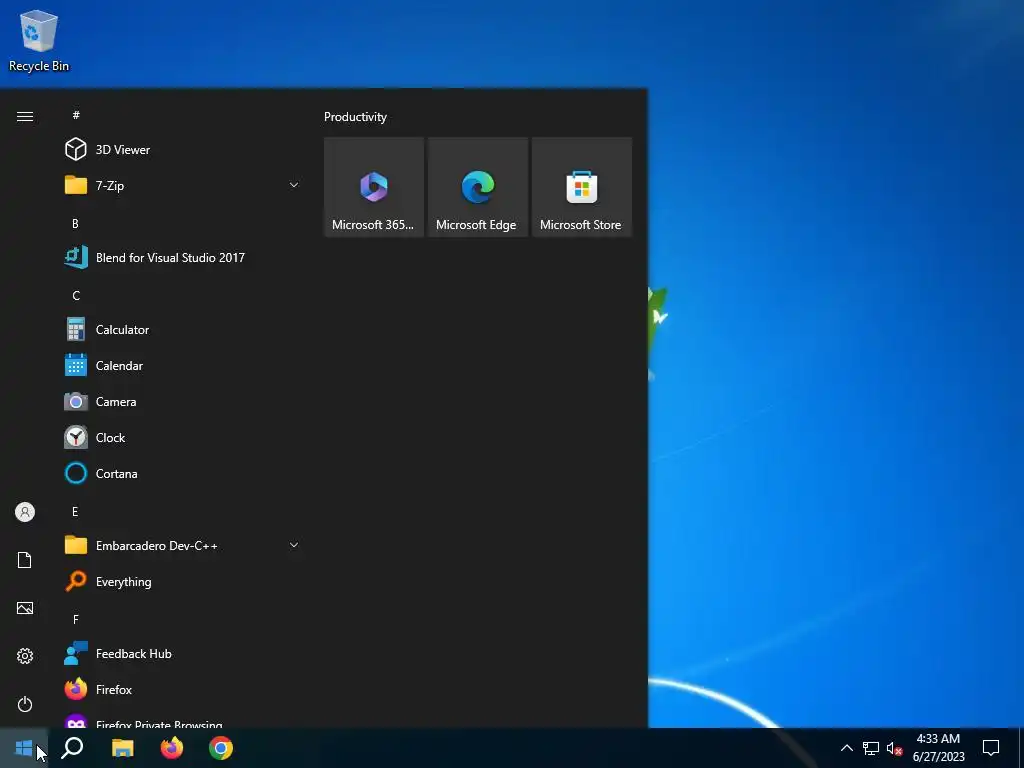
Task: Open the Clock app
Action: (x=183, y=438)
